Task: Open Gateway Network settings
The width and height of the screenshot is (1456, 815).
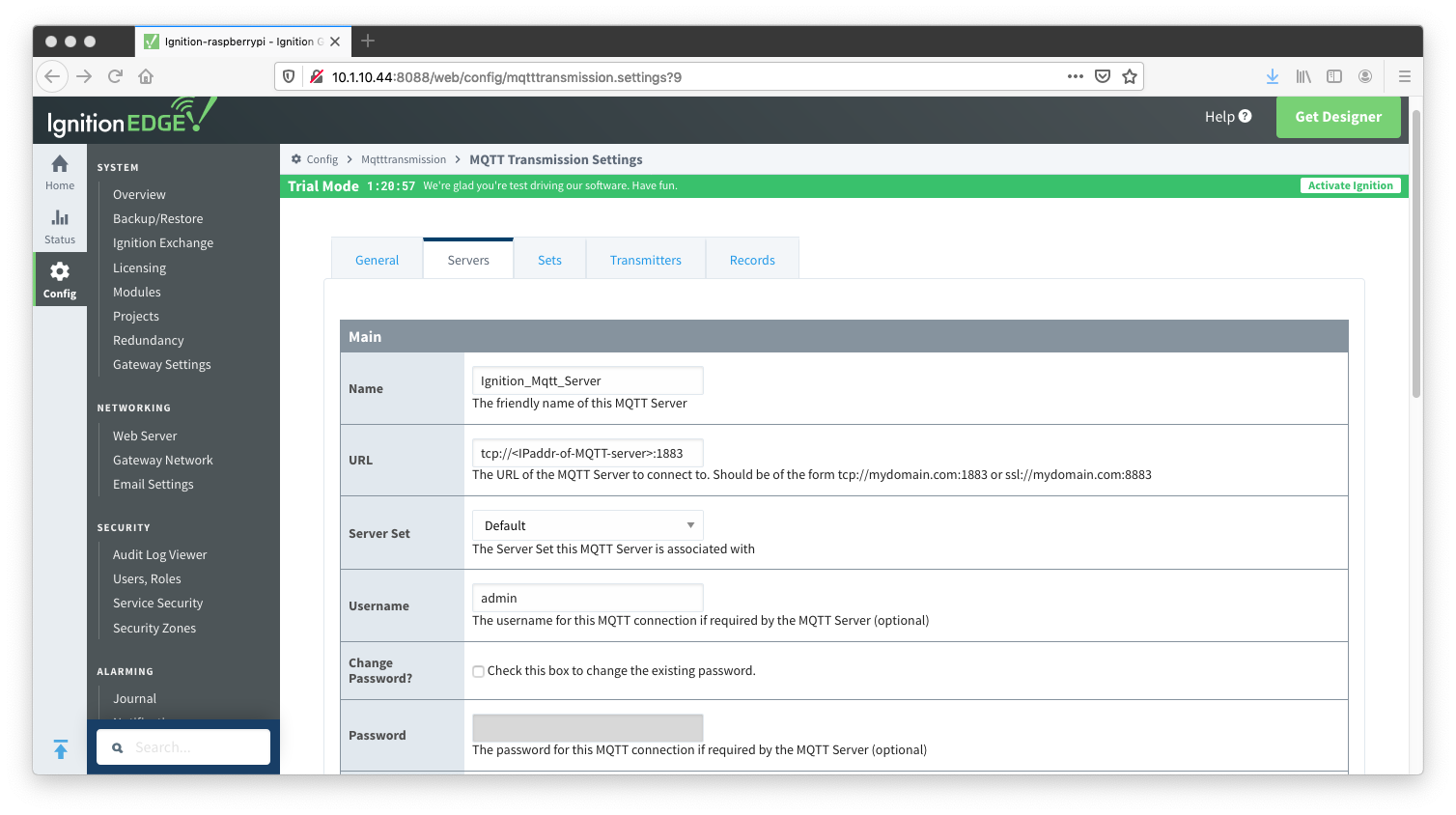Action: (x=162, y=460)
